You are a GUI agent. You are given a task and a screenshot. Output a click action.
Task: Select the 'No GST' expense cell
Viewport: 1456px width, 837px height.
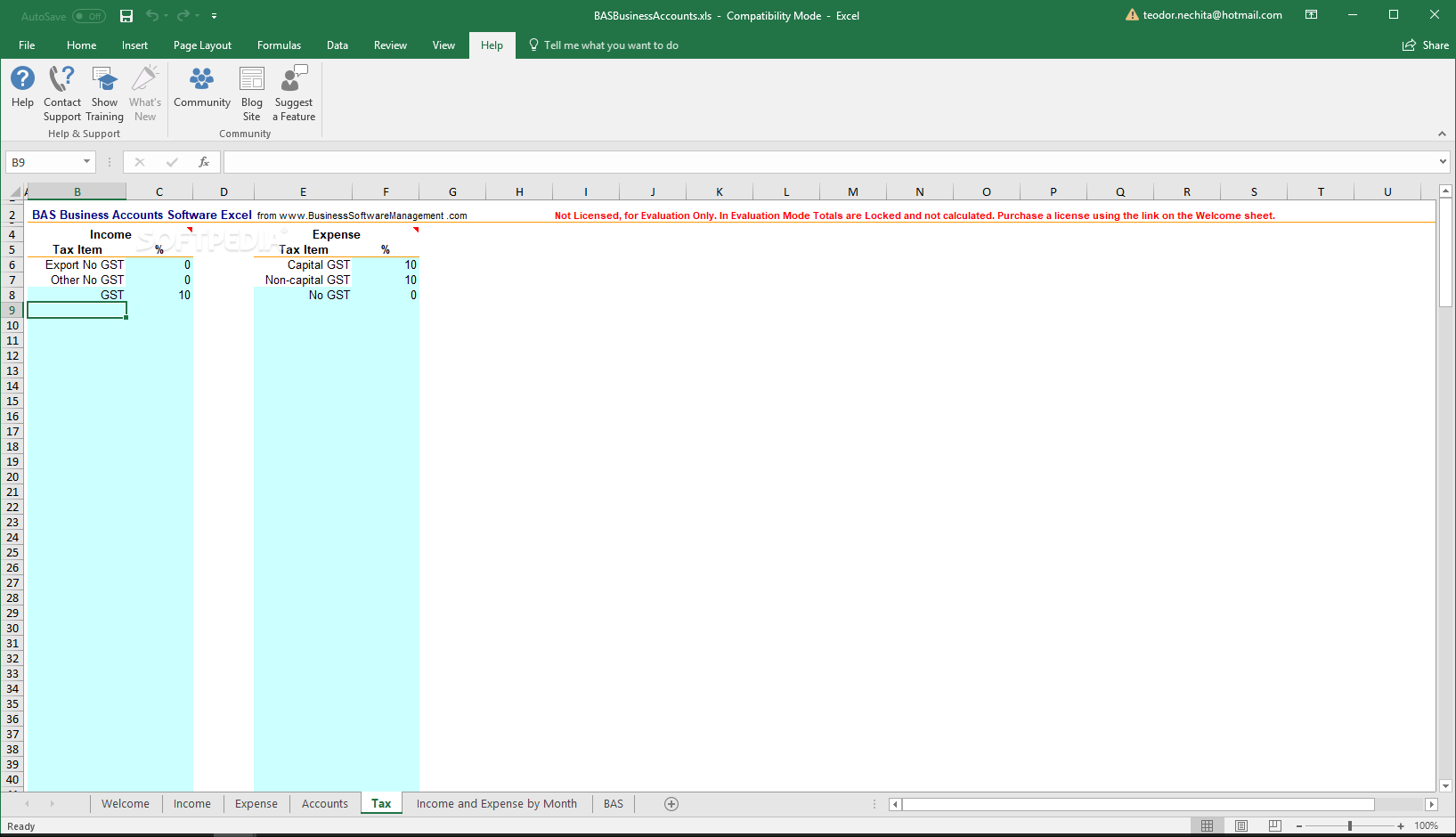[x=303, y=296]
